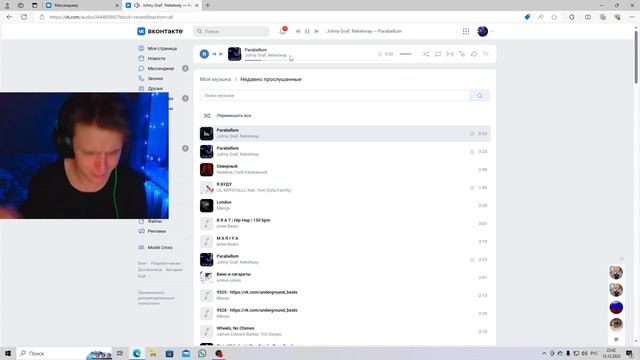
Task: Switch to the Мессенджер browser tab
Action: coord(82,5)
